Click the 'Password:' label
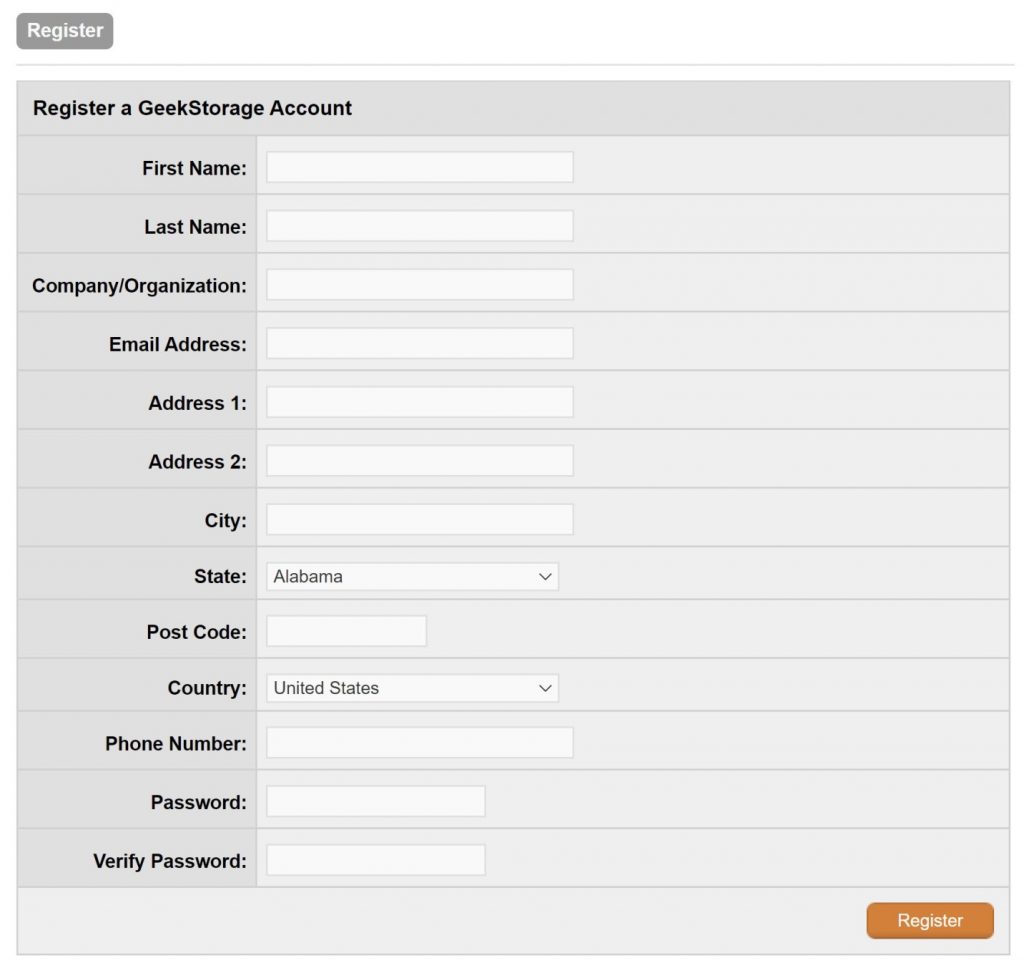The width and height of the screenshot is (1024, 963). [199, 802]
